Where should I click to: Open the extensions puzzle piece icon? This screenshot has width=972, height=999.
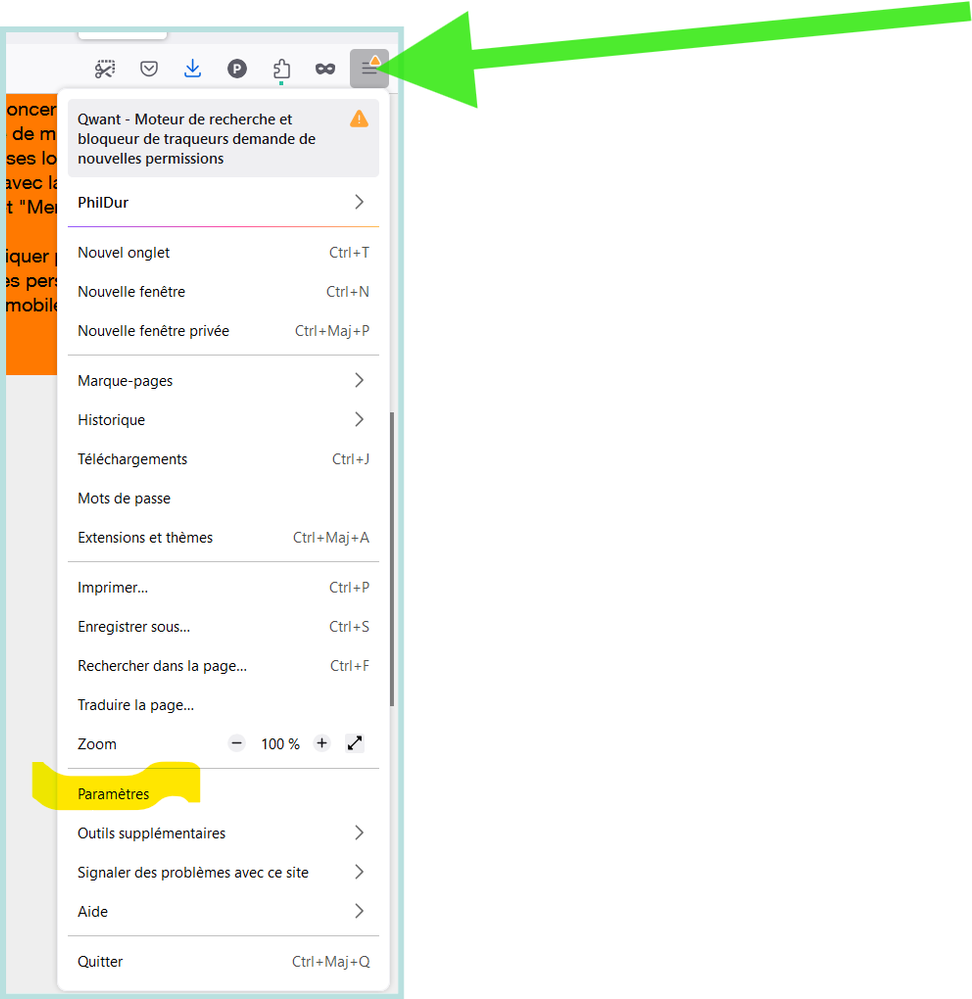[x=281, y=68]
